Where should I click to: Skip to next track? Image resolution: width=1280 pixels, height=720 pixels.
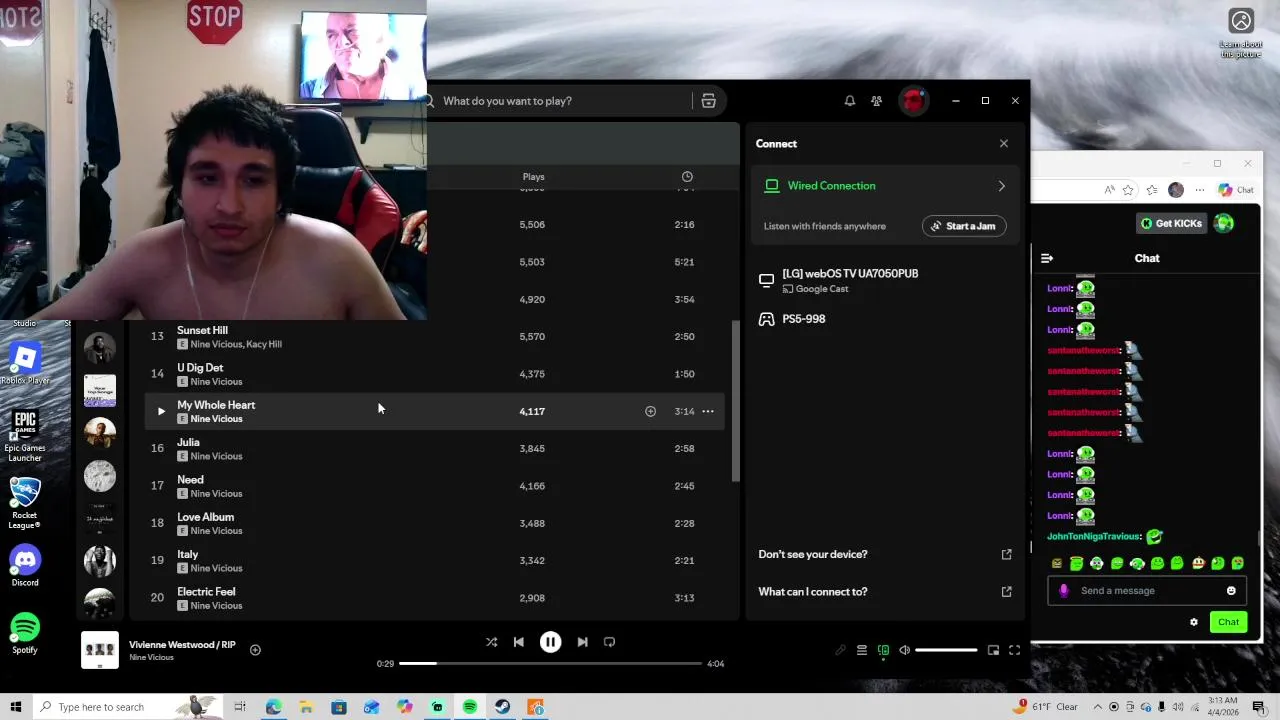582,642
